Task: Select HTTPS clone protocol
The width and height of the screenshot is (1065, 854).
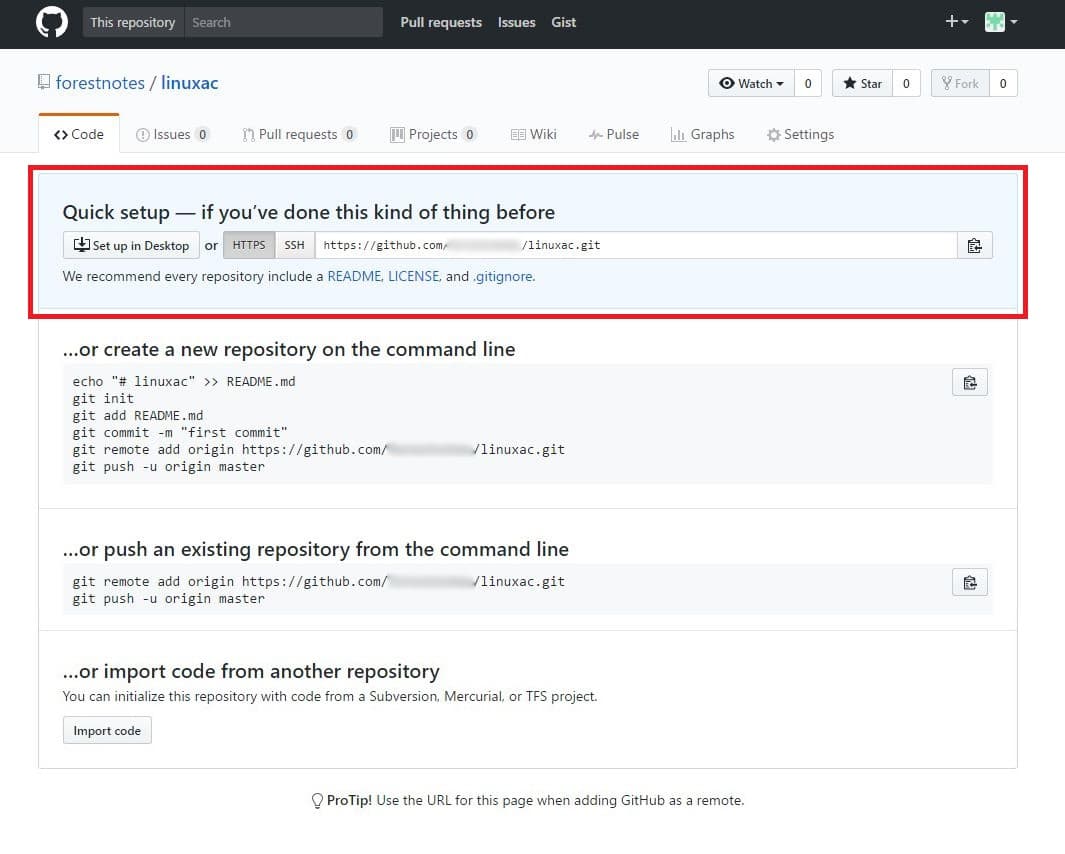Action: 249,245
